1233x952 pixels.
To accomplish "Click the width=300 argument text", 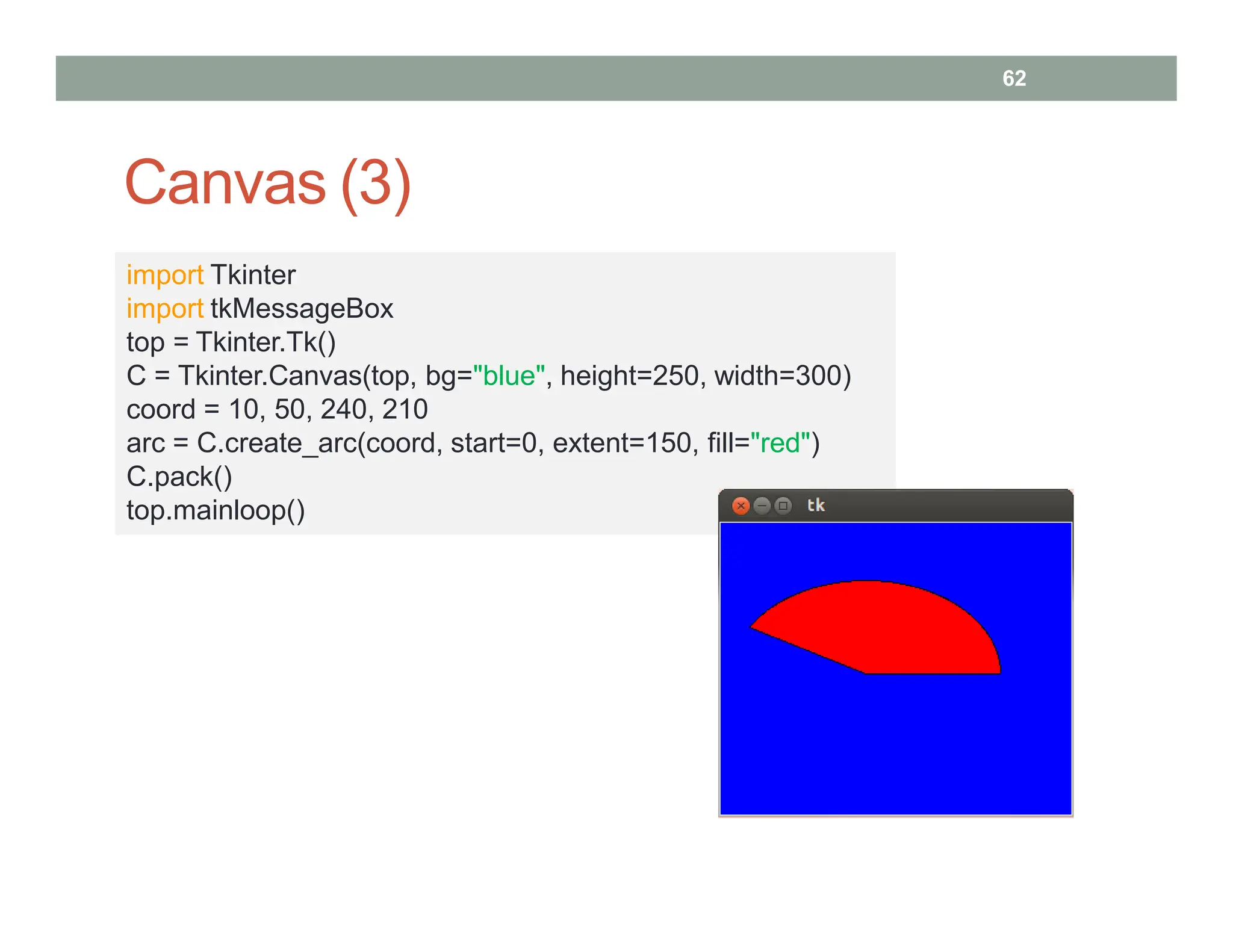I will pyautogui.click(x=777, y=376).
